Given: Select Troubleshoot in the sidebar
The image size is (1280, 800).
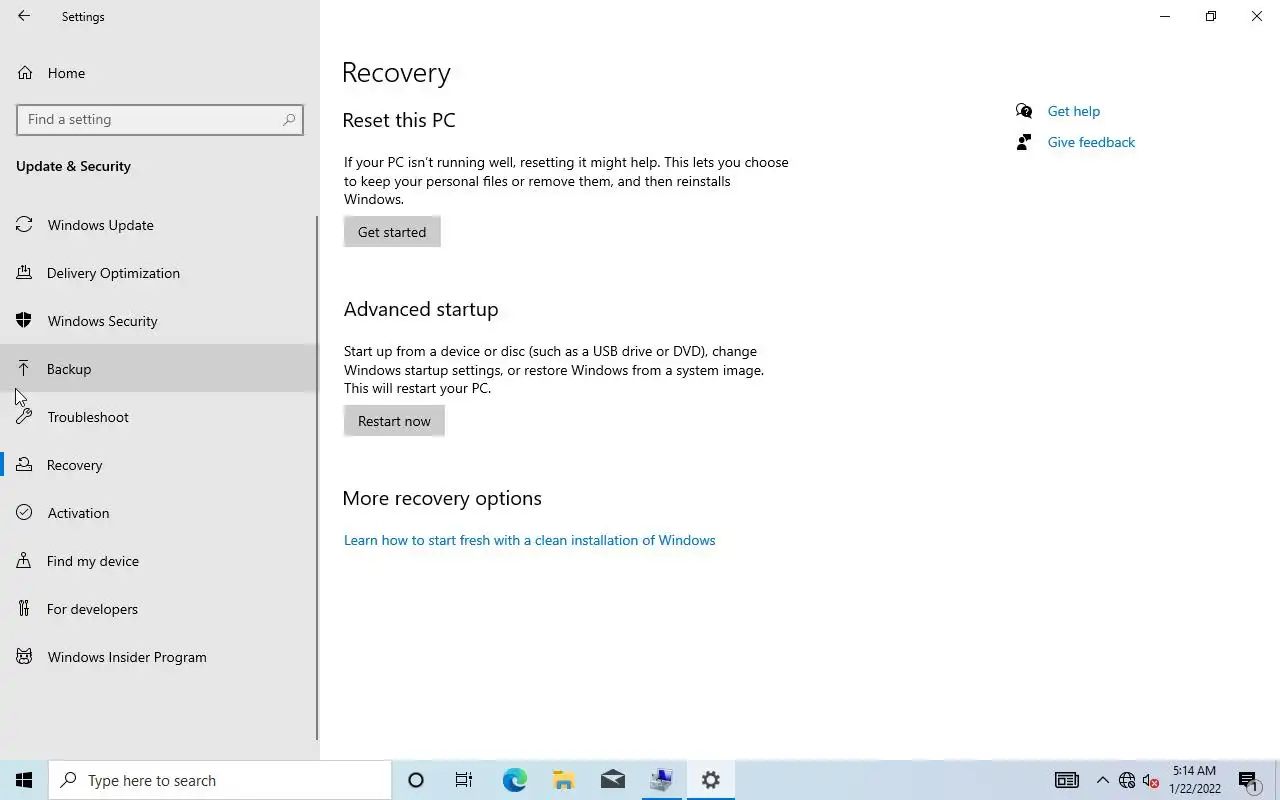Looking at the screenshot, I should click(158, 417).
